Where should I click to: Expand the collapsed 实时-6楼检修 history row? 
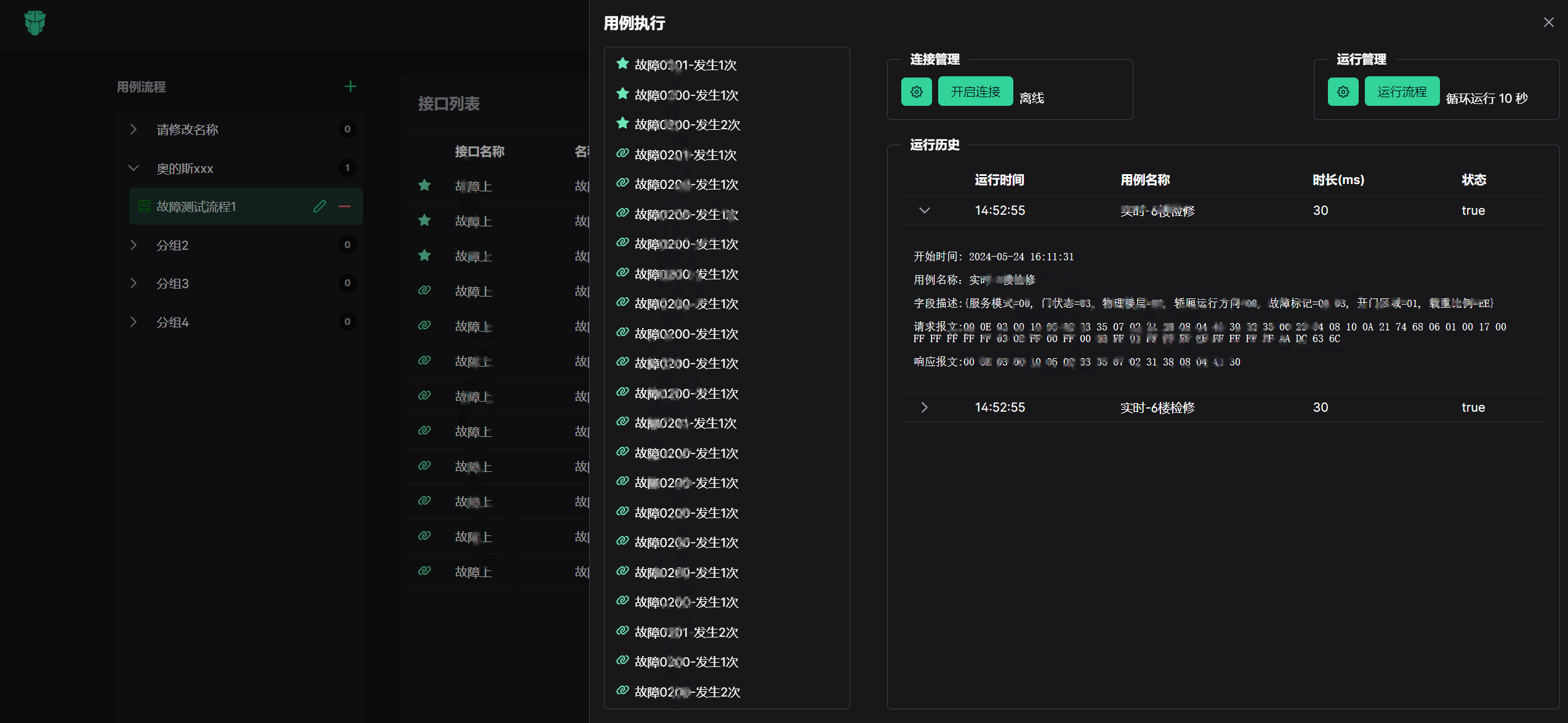(925, 407)
